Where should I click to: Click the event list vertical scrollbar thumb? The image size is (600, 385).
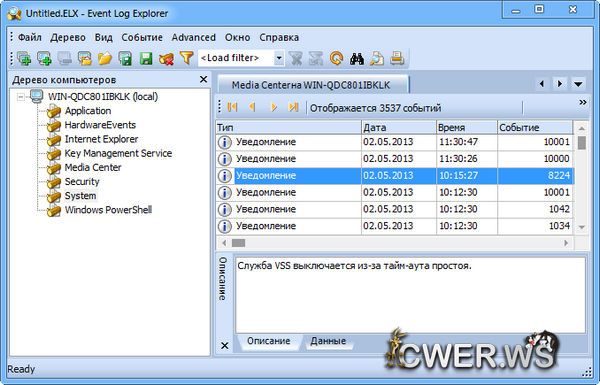pos(582,143)
